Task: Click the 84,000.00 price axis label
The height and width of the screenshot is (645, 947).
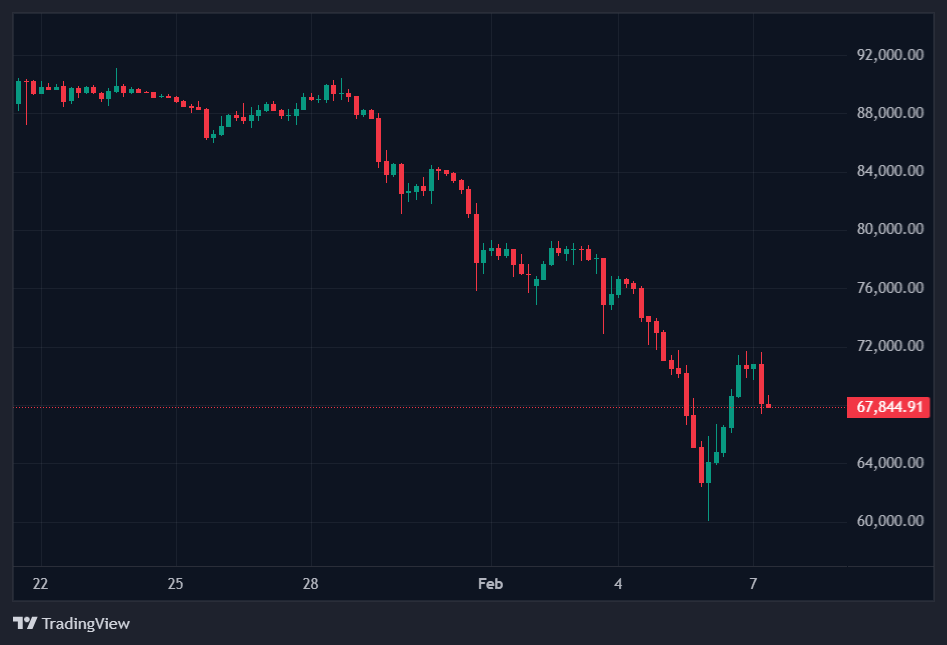Action: tap(890, 171)
